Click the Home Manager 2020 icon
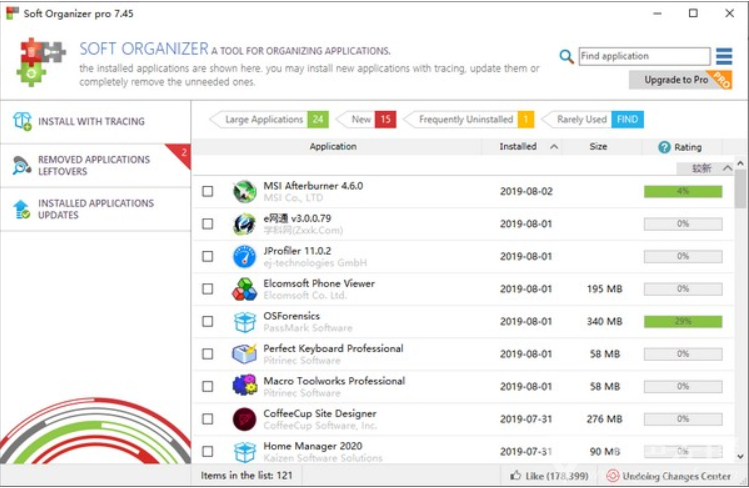749x488 pixels. click(245, 451)
